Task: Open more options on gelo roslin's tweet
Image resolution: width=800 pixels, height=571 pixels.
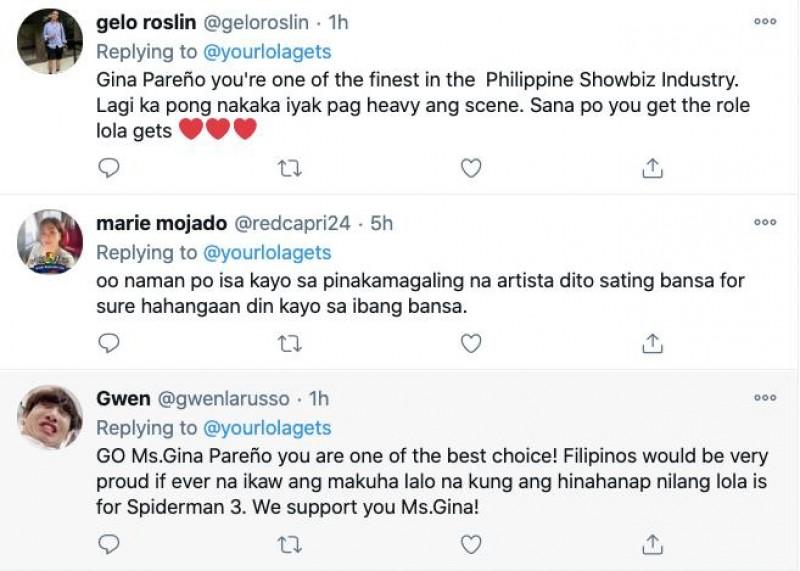Action: click(765, 20)
